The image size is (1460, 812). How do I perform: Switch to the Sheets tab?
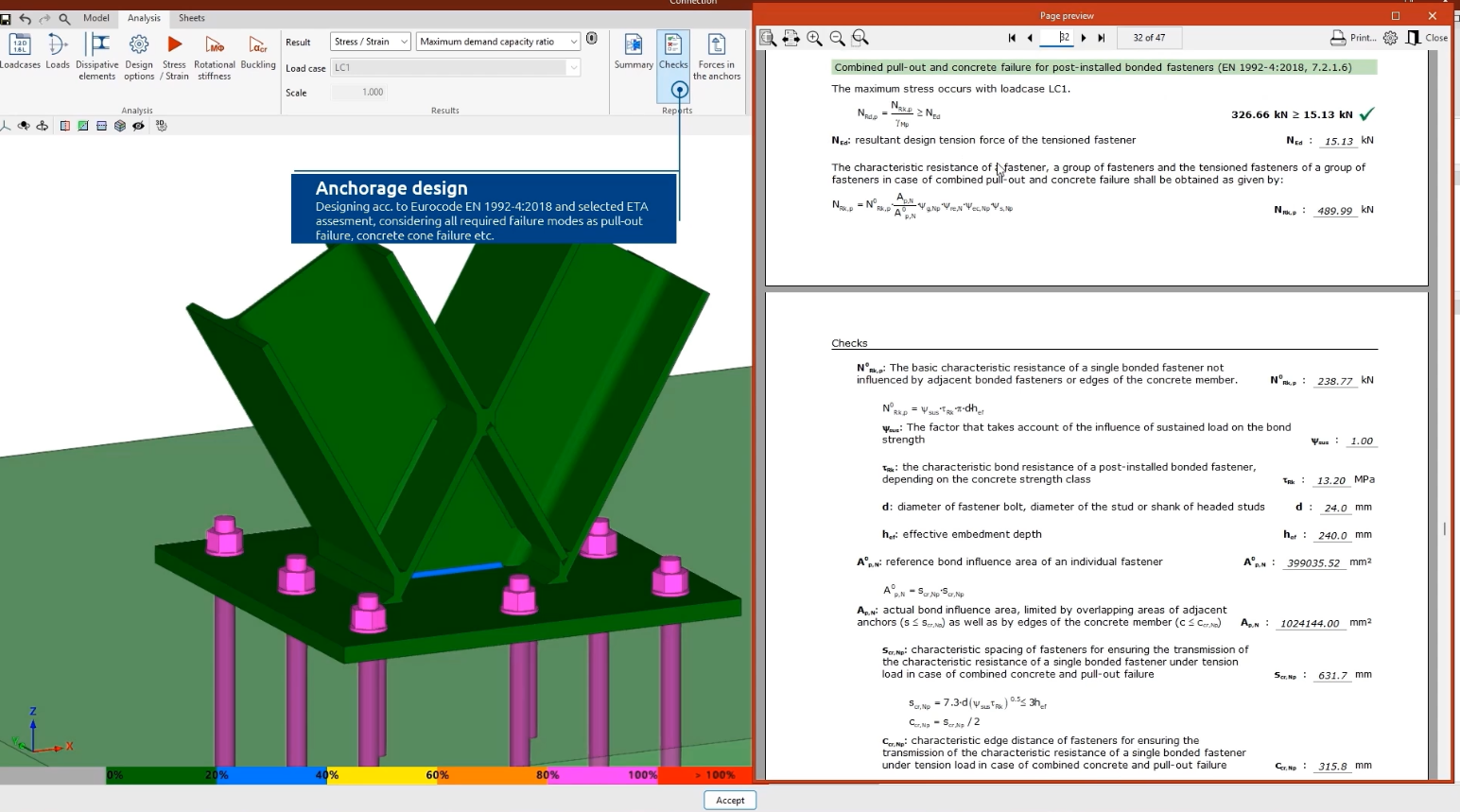point(192,18)
